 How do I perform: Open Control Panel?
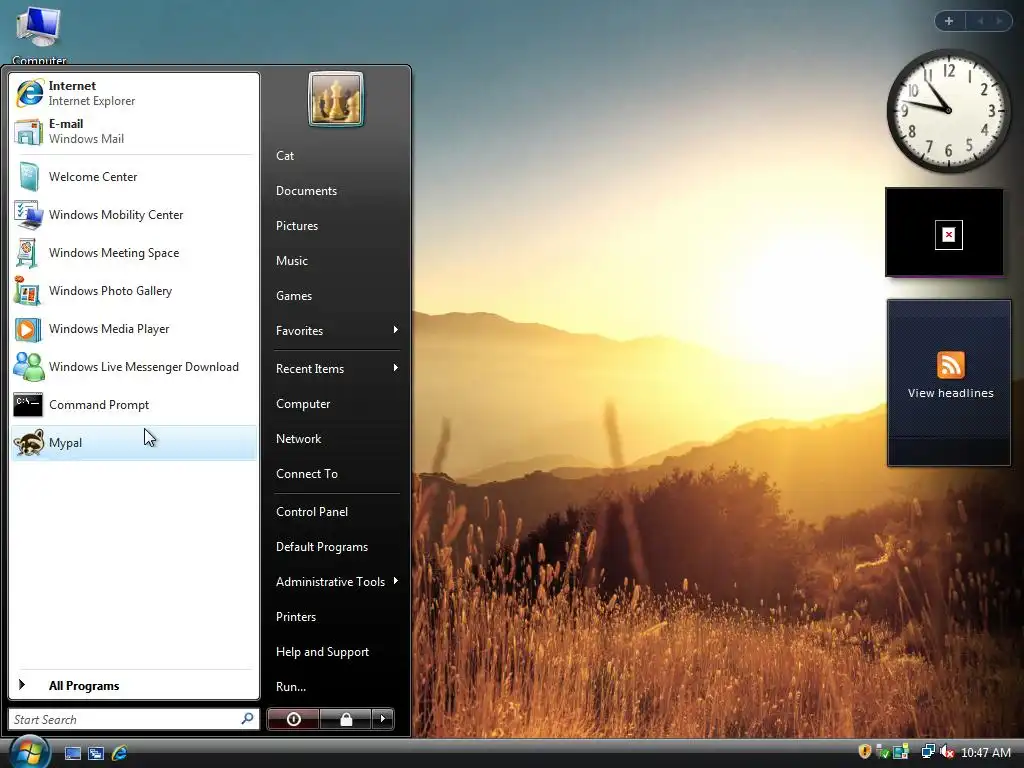click(337, 511)
